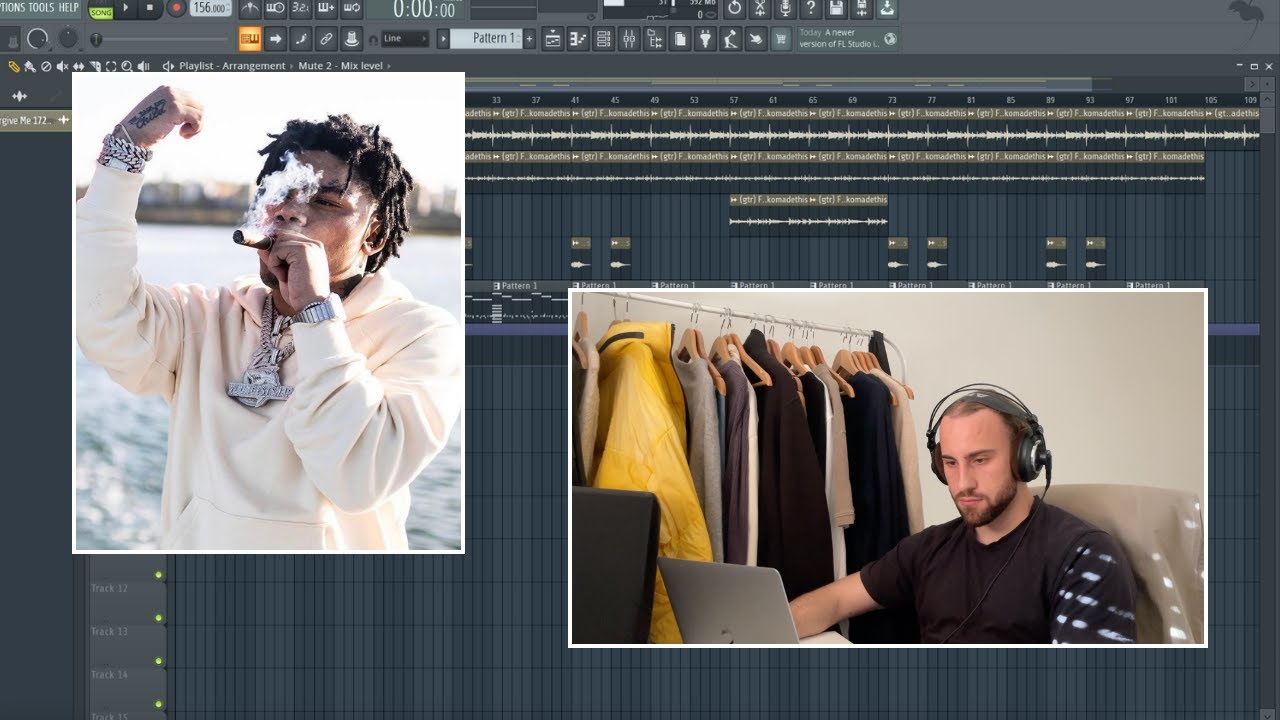Image resolution: width=1280 pixels, height=720 pixels.
Task: Click the song position slider handle
Action: click(96, 39)
